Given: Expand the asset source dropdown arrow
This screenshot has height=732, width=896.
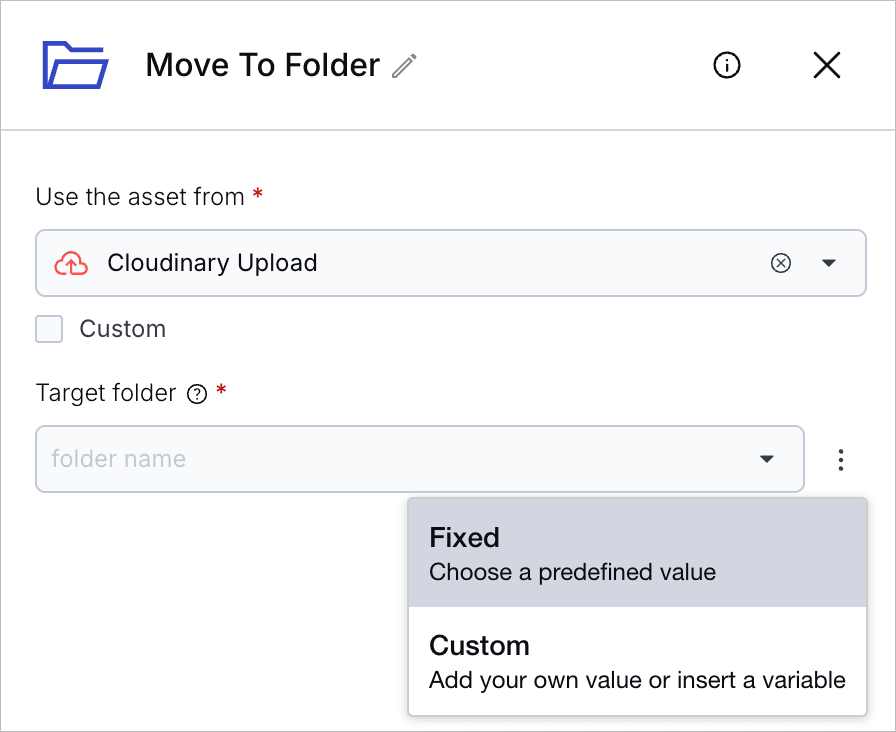Looking at the screenshot, I should click(x=829, y=263).
